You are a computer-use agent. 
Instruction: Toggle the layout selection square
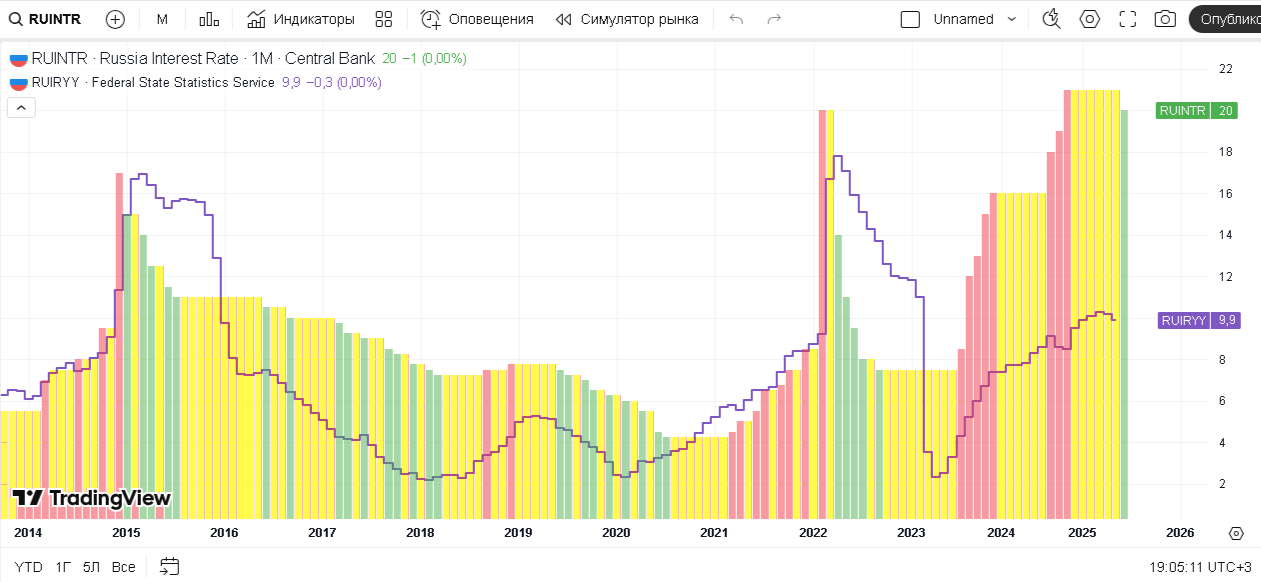[x=910, y=19]
